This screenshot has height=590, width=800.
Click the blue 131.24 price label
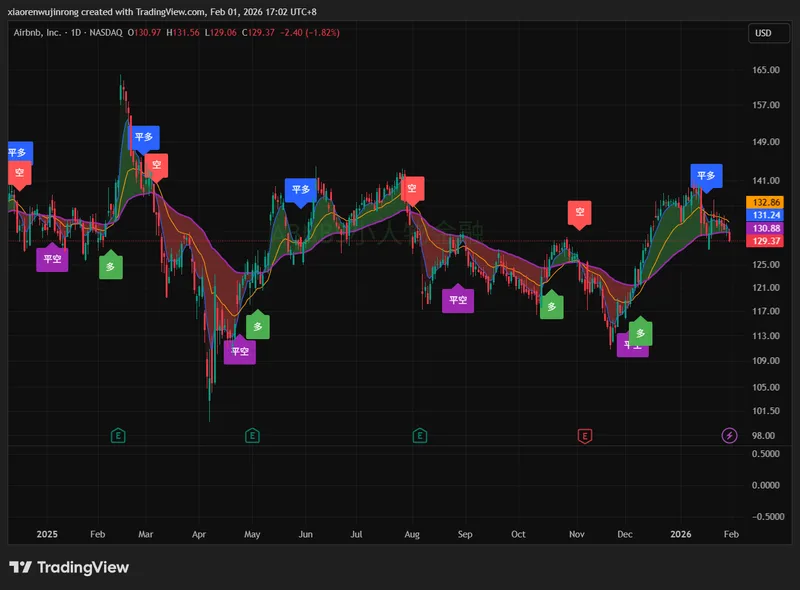pyautogui.click(x=765, y=215)
